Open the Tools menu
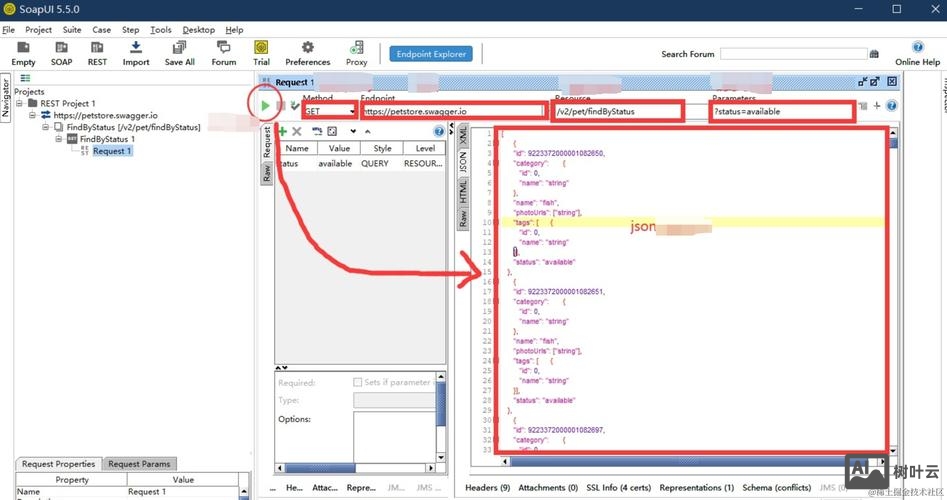 point(160,30)
